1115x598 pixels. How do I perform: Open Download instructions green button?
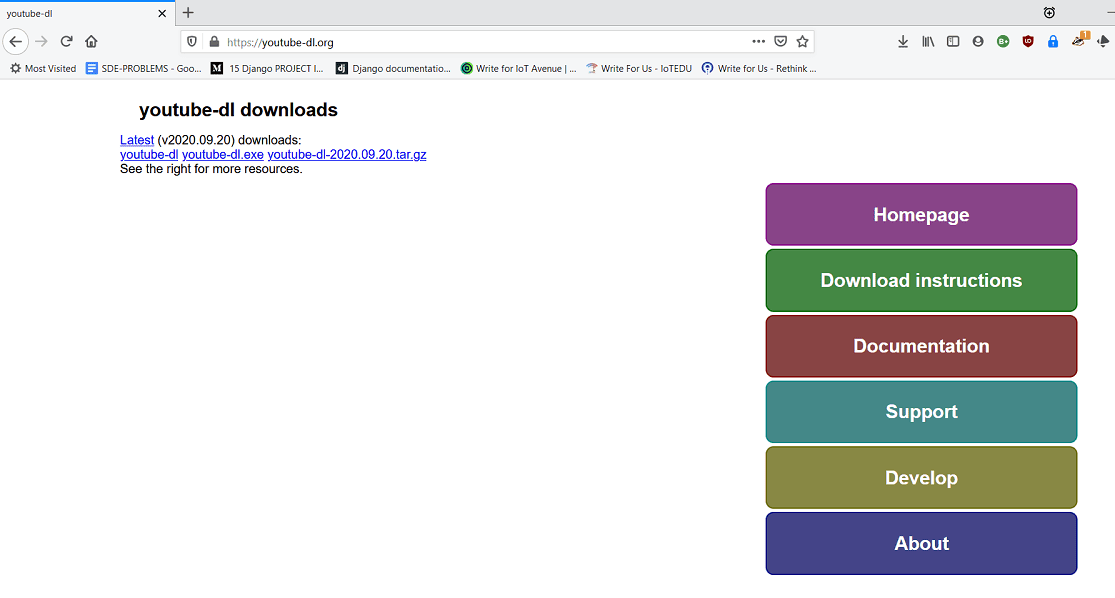921,280
